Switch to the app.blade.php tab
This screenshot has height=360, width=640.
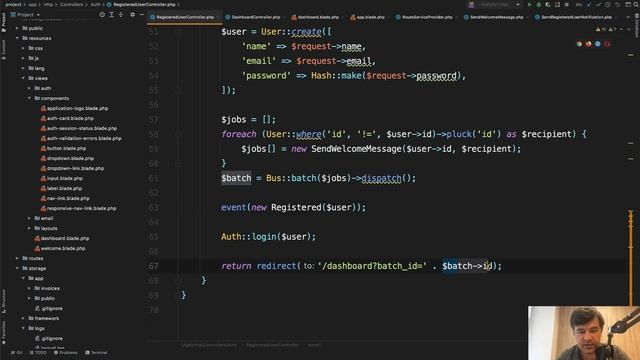[x=368, y=17]
